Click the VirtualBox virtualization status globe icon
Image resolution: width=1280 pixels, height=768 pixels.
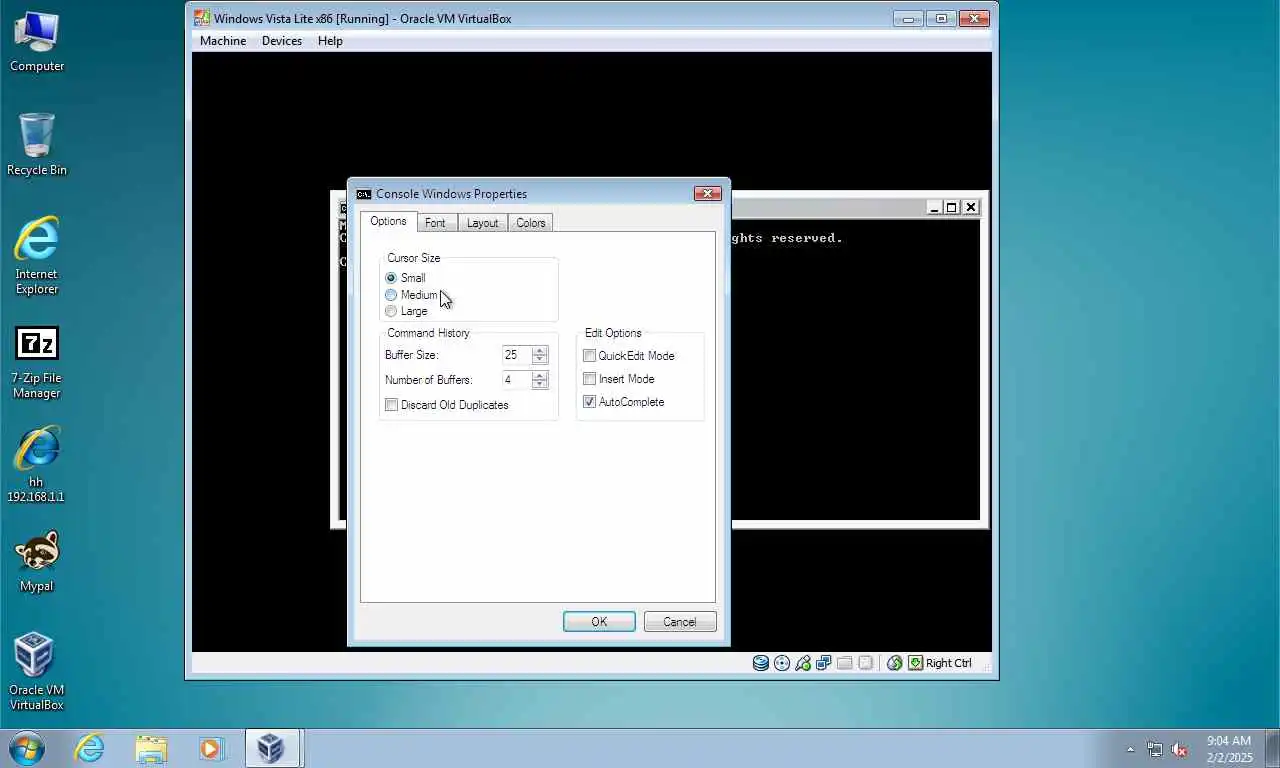[x=895, y=663]
